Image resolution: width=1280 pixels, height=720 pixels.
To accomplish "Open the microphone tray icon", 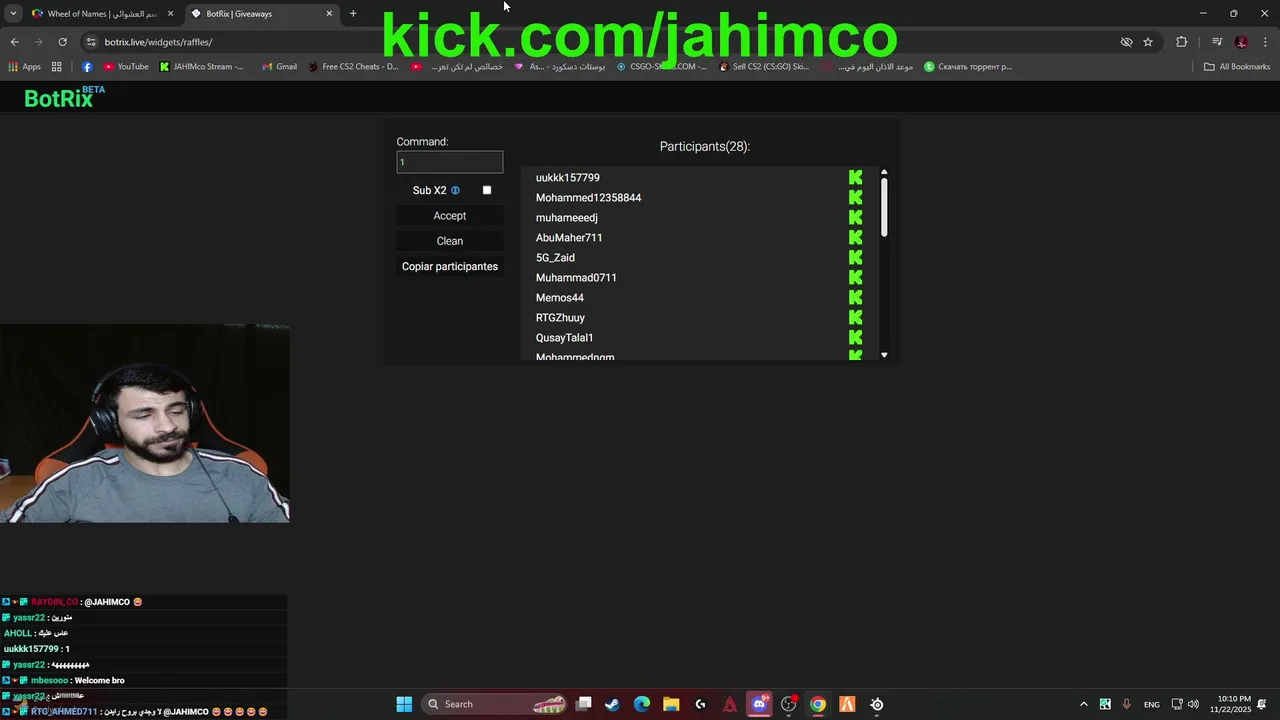I will [x=1127, y=704].
